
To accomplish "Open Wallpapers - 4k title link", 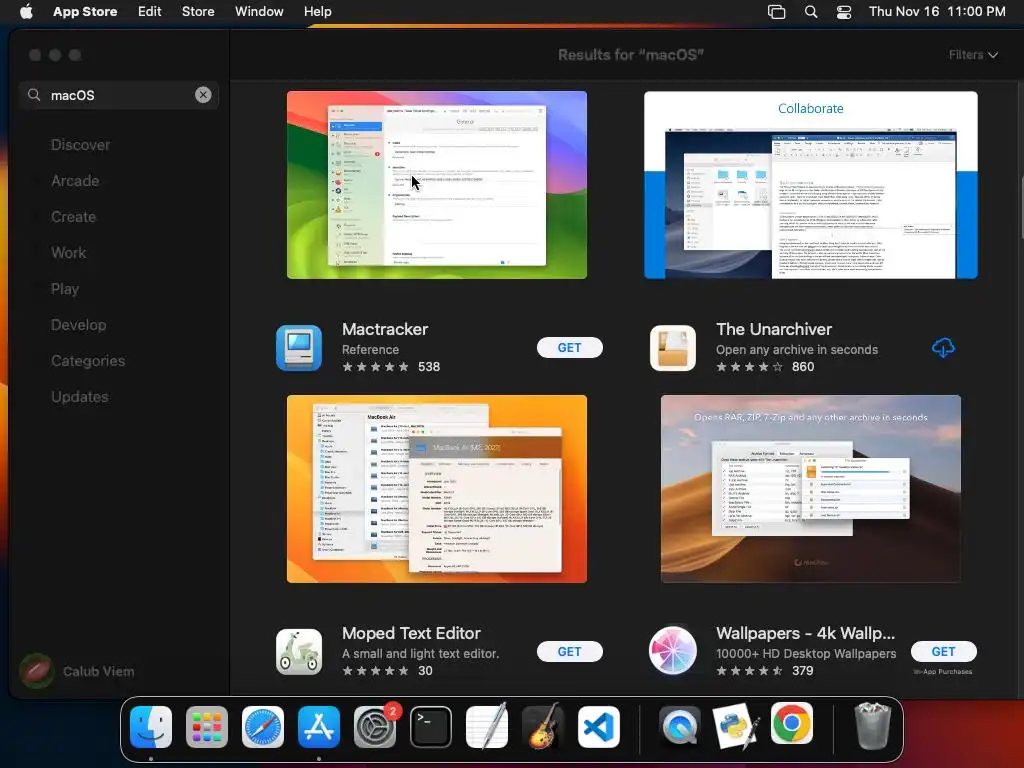I will [805, 633].
